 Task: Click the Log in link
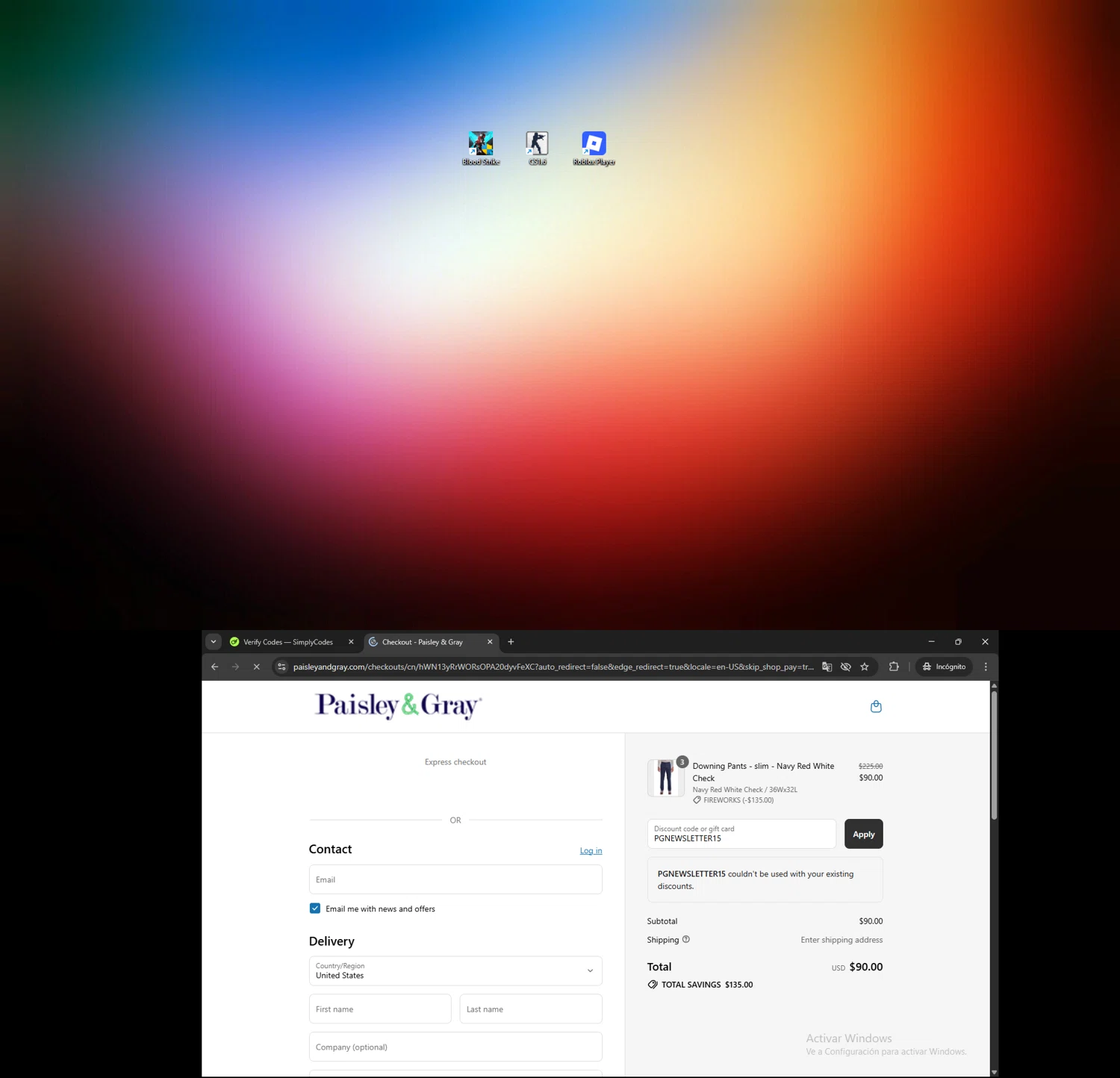pyautogui.click(x=591, y=851)
